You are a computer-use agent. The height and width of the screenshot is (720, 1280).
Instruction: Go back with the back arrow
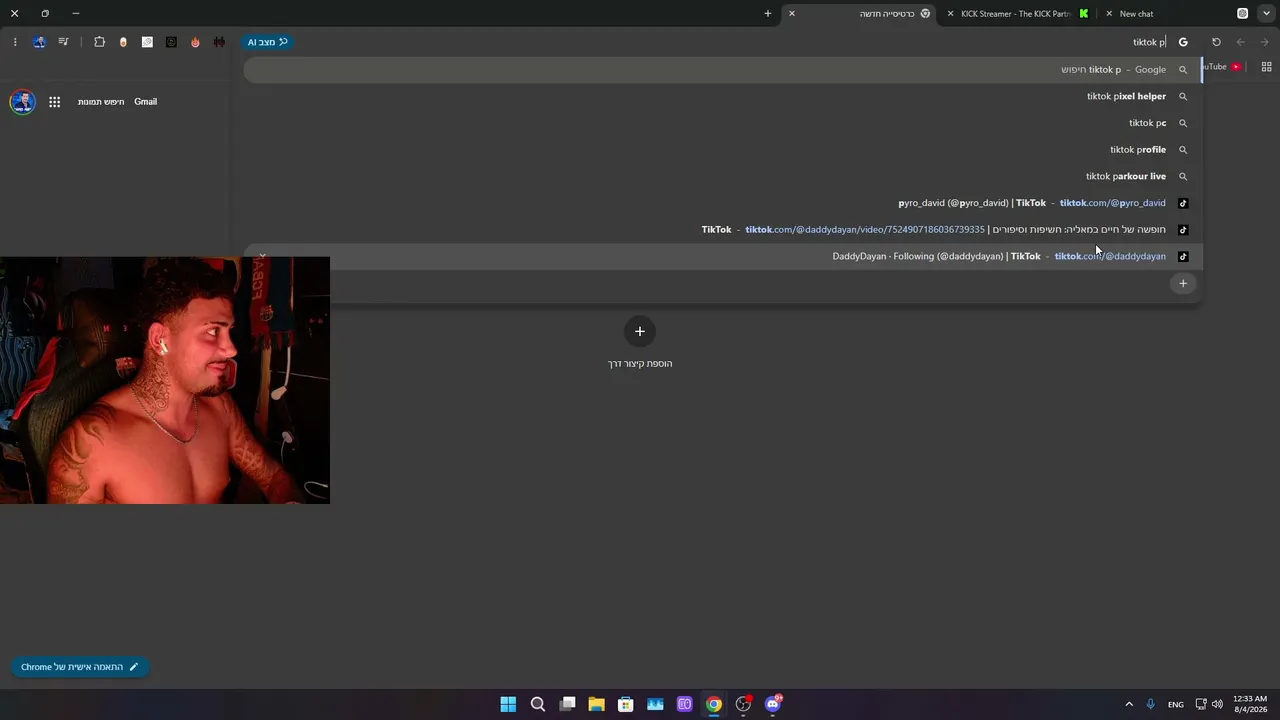[x=1241, y=42]
